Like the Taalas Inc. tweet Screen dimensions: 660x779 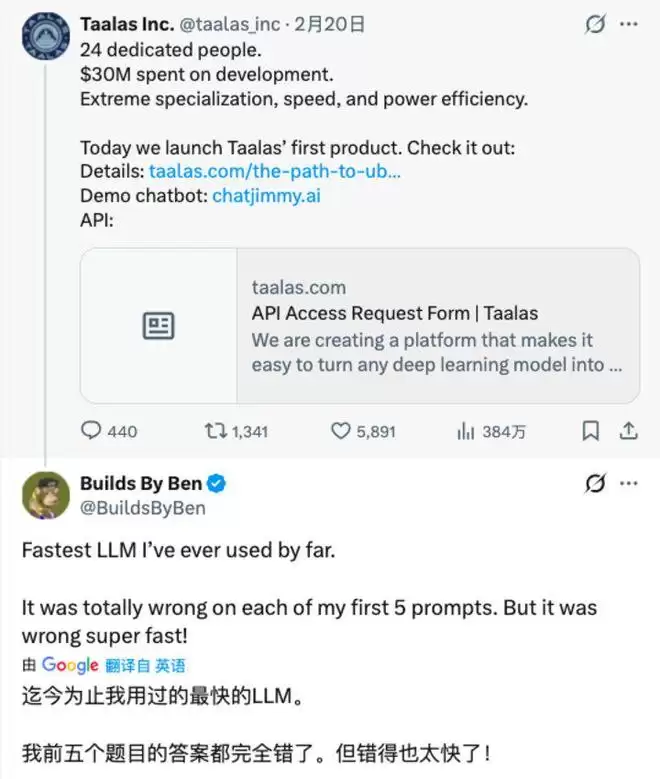[341, 431]
